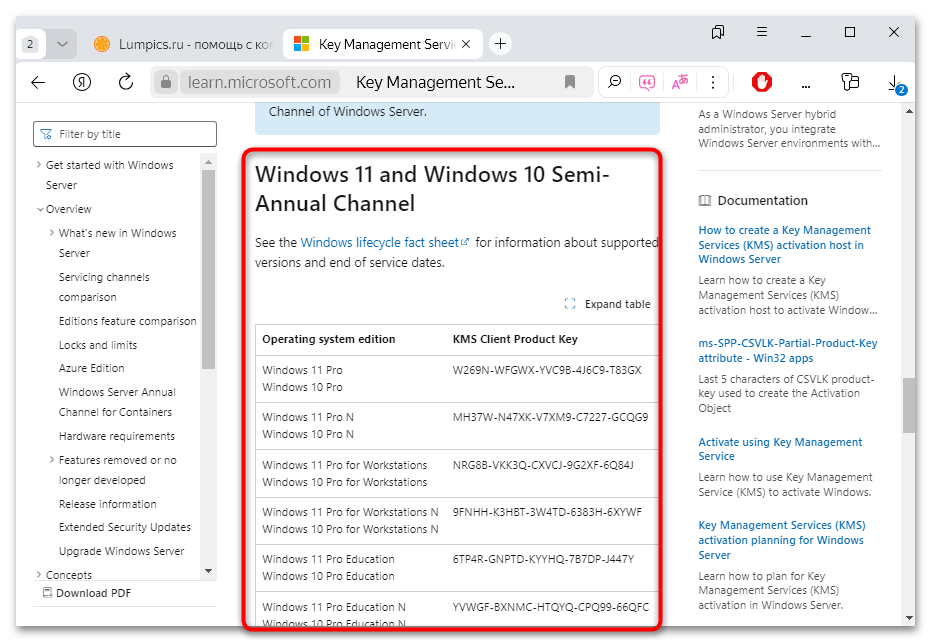Open Windows Server Annual Channel for Containers

[117, 402]
